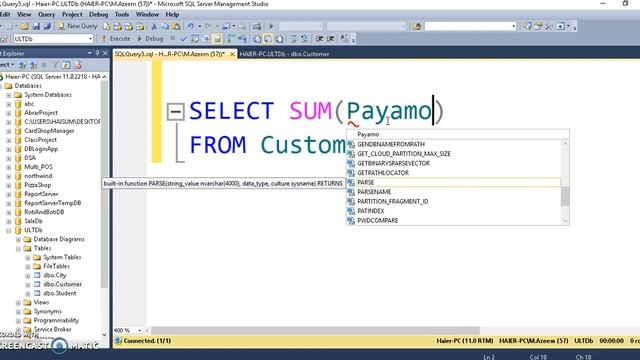Select PARTITION_FRAGMENT_ID suggestion
The image size is (640, 360).
pos(453,202)
